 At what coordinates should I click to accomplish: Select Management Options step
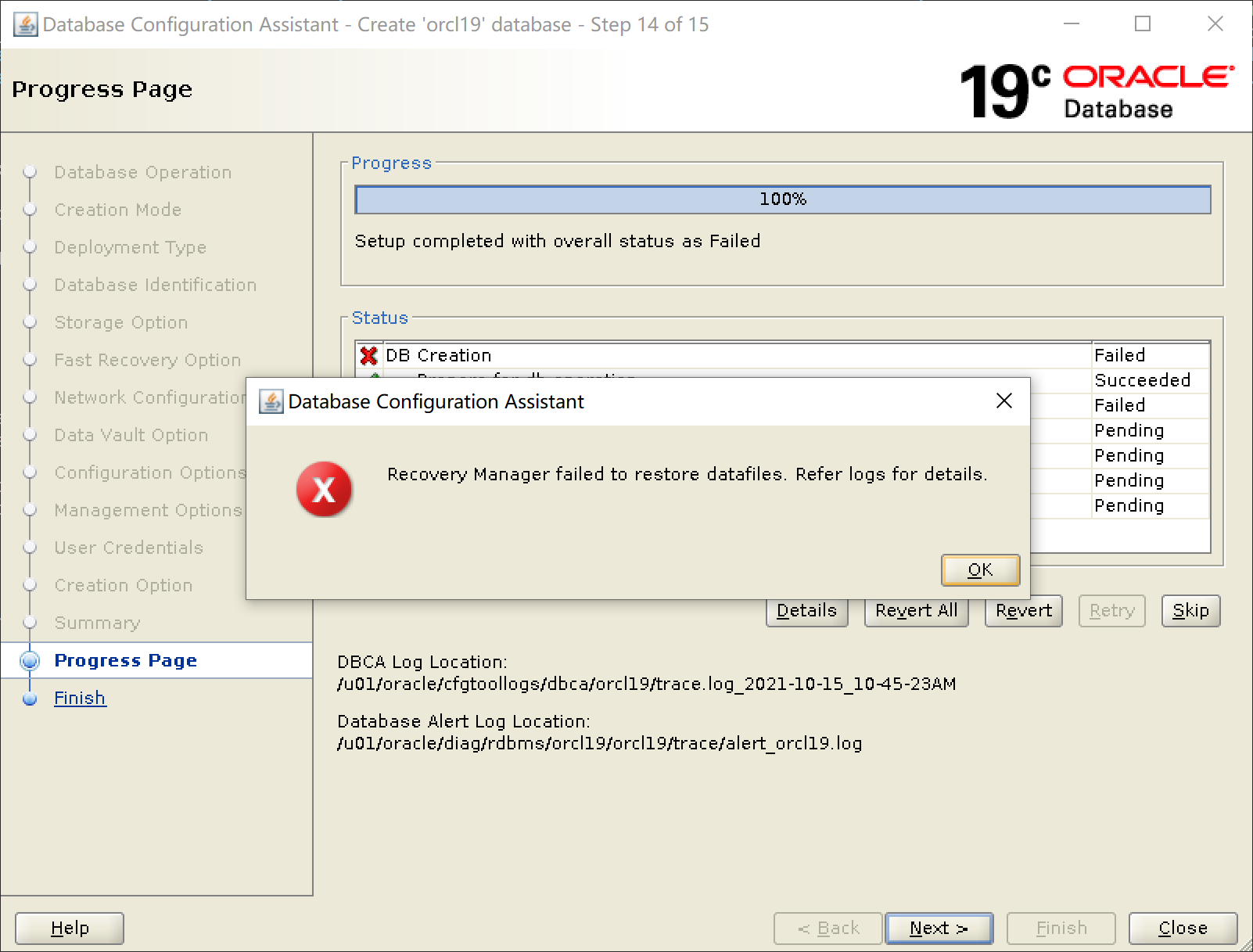pyautogui.click(x=149, y=510)
